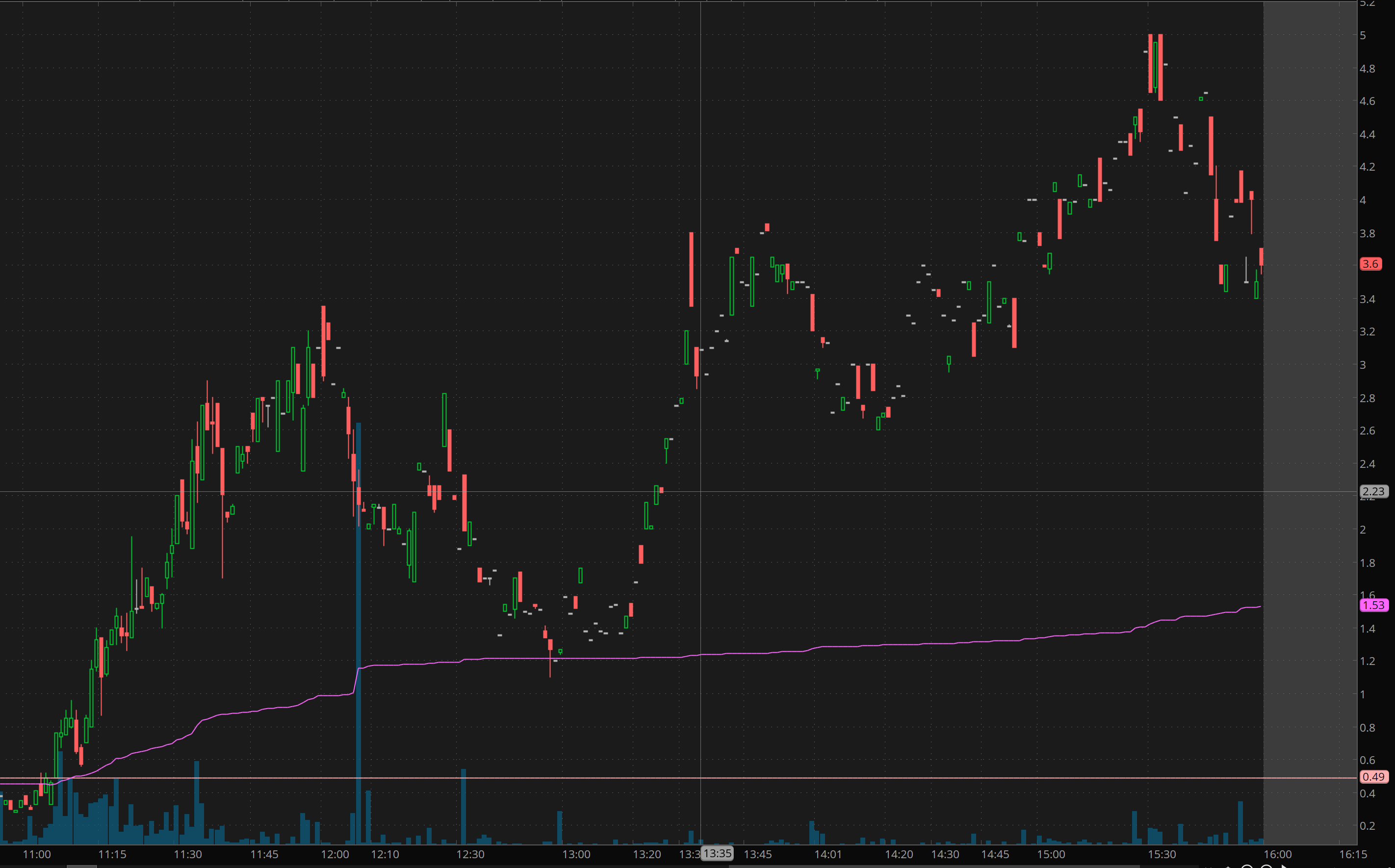Click the magenta 1.53 VWAP value label
This screenshot has height=868, width=1395.
[x=1373, y=605]
